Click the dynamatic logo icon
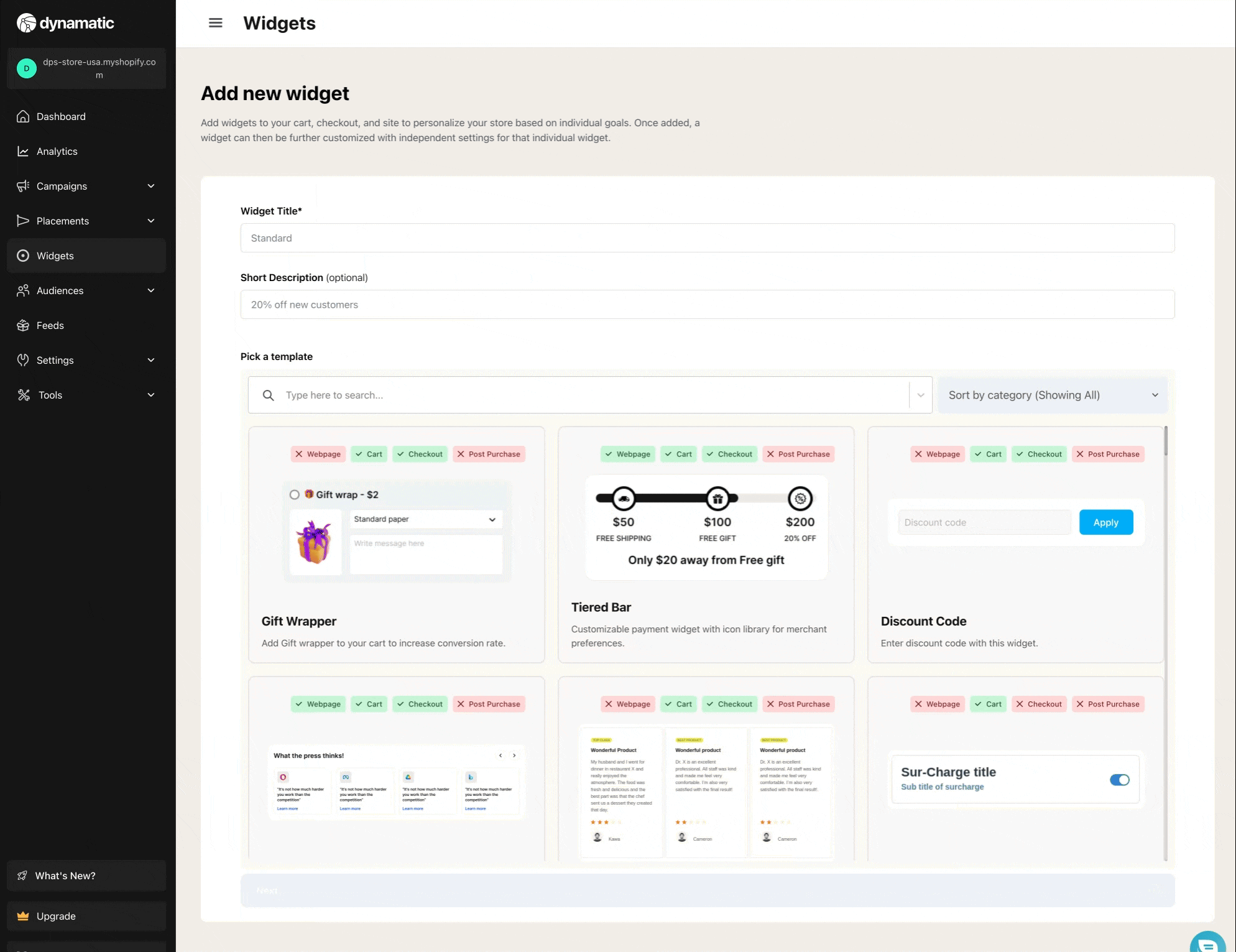The height and width of the screenshot is (952, 1236). coord(26,23)
